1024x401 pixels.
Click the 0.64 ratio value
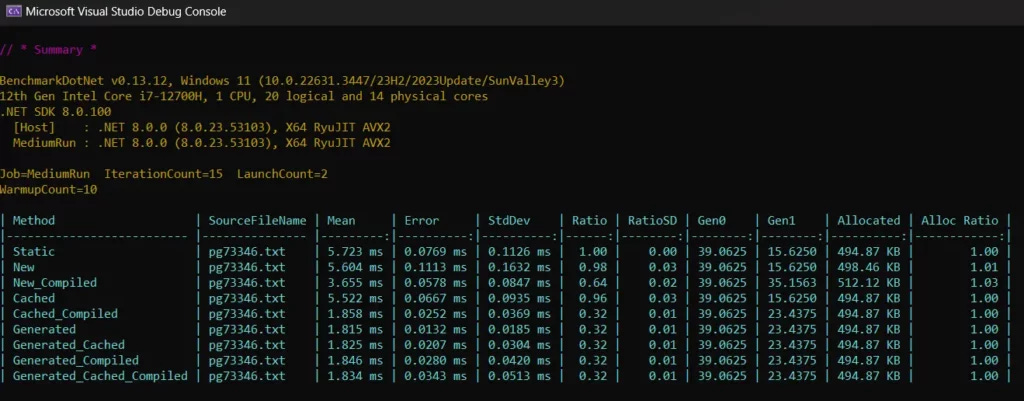click(x=593, y=283)
